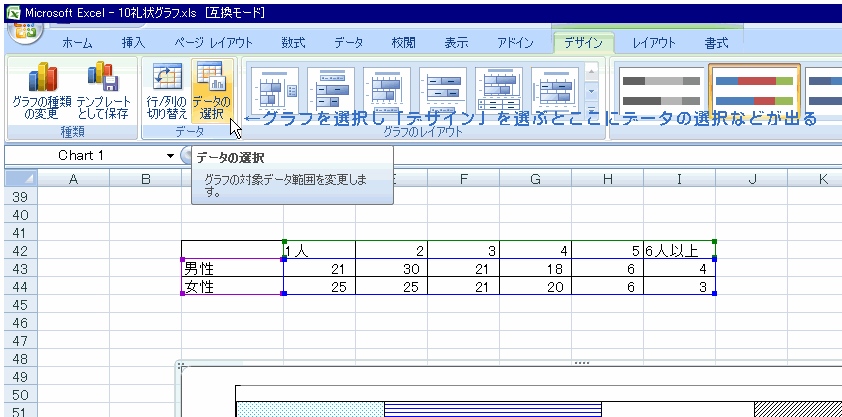
Task: Open グラフの種類の変更 chart type icon
Action: pos(40,92)
